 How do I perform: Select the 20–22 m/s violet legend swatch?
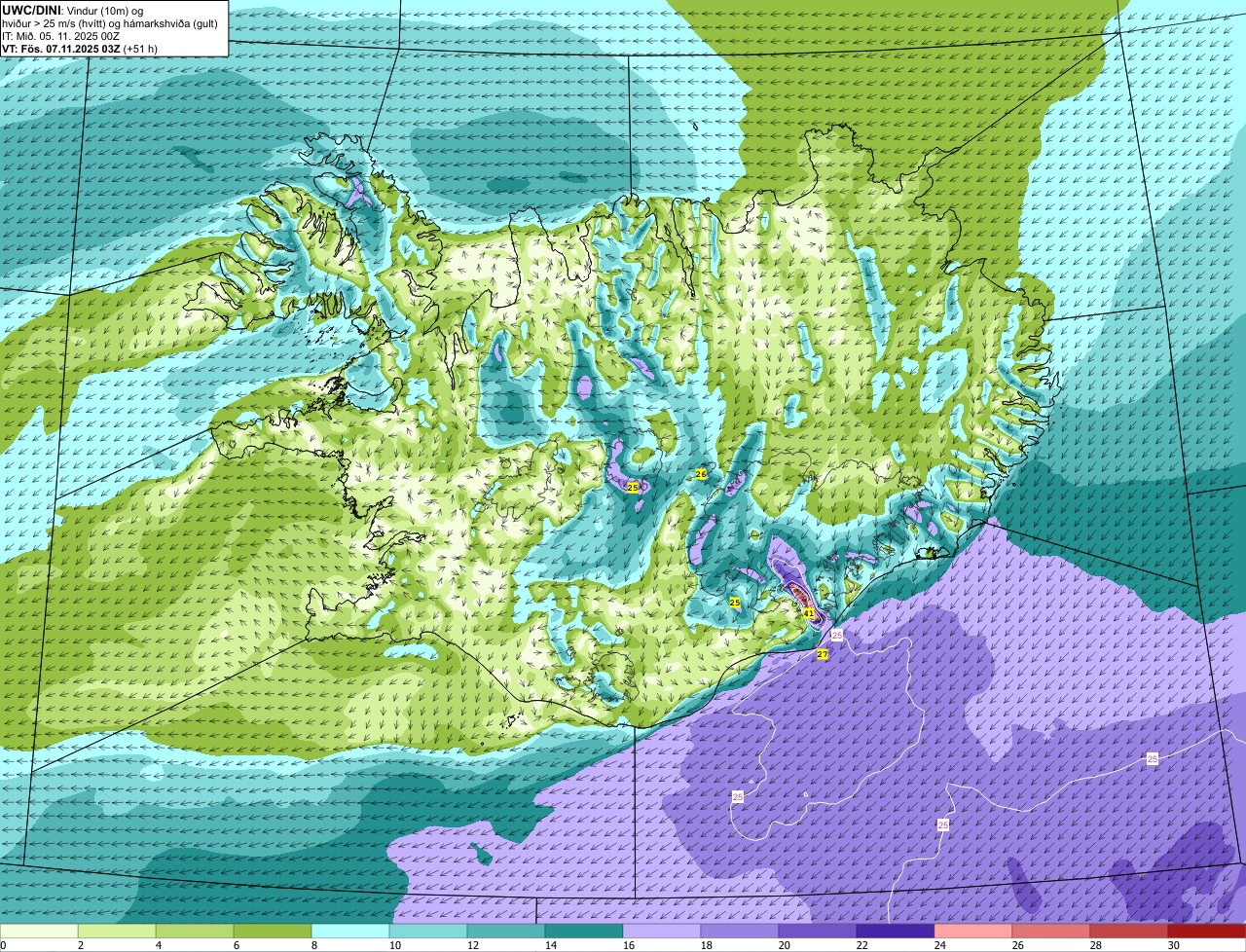pos(818,932)
